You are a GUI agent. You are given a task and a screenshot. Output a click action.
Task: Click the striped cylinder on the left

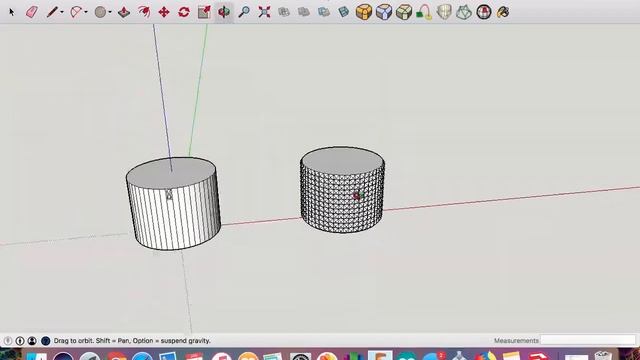tap(173, 203)
